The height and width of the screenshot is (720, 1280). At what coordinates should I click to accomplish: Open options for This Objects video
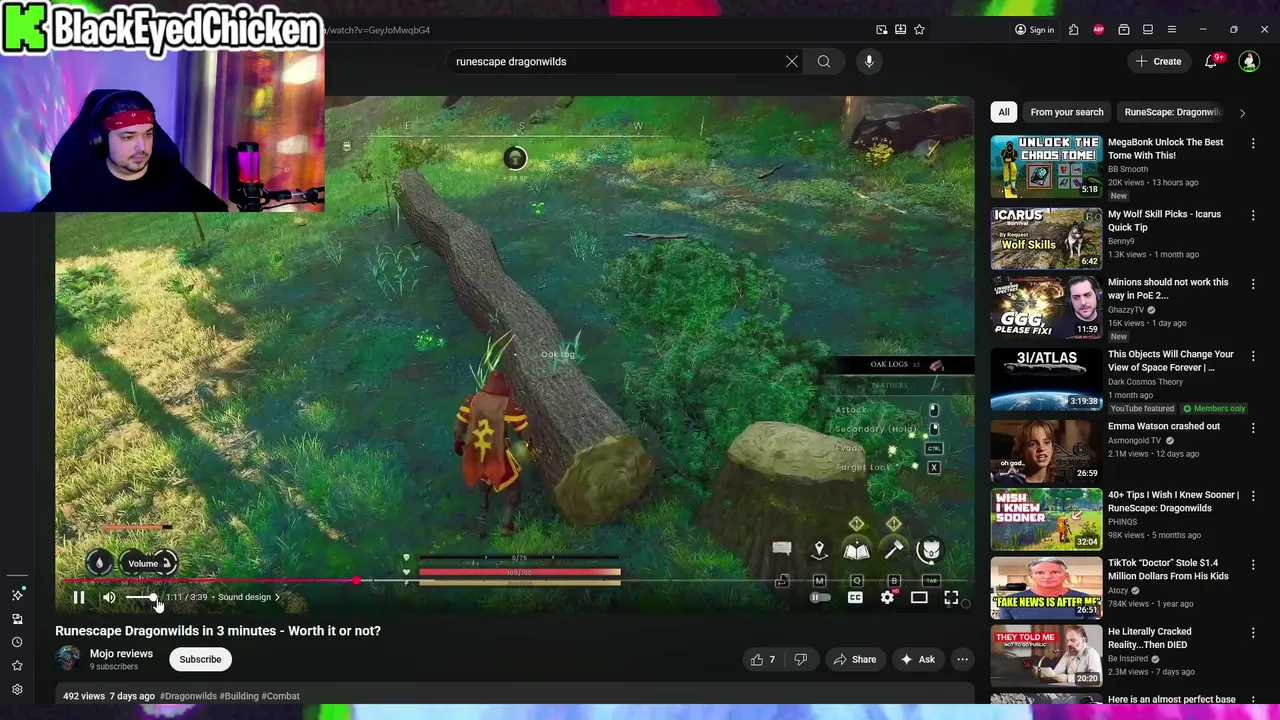click(1253, 356)
